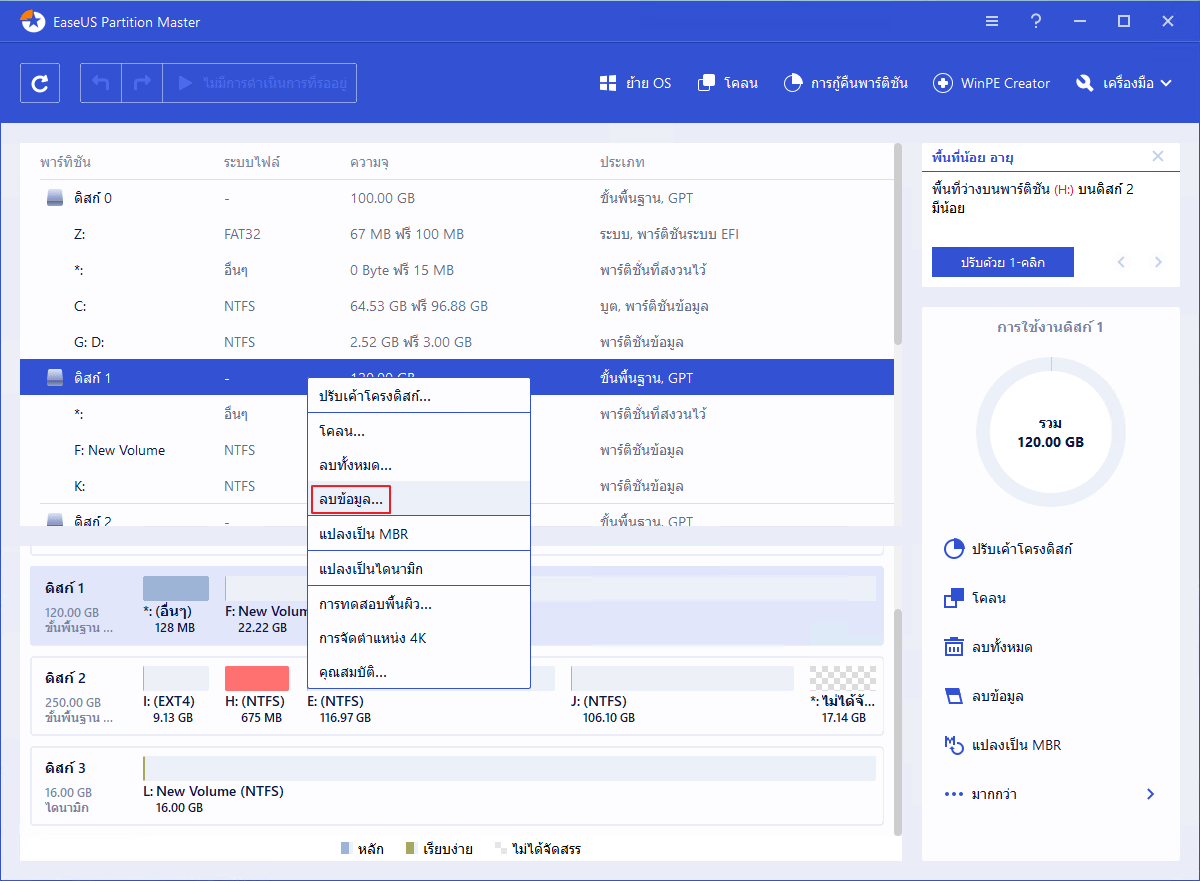Choose ลบข้อมูล... from context menu
The image size is (1200, 881).
click(418, 499)
